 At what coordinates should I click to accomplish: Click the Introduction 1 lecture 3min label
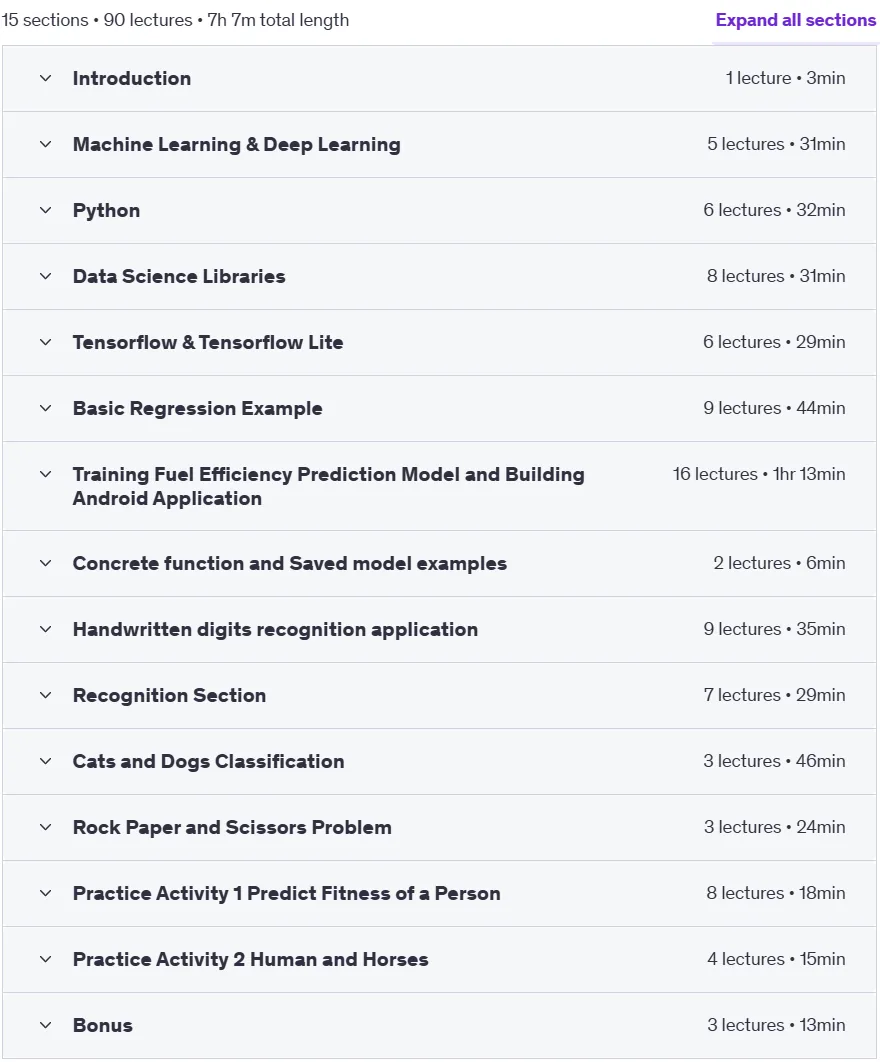coord(785,78)
